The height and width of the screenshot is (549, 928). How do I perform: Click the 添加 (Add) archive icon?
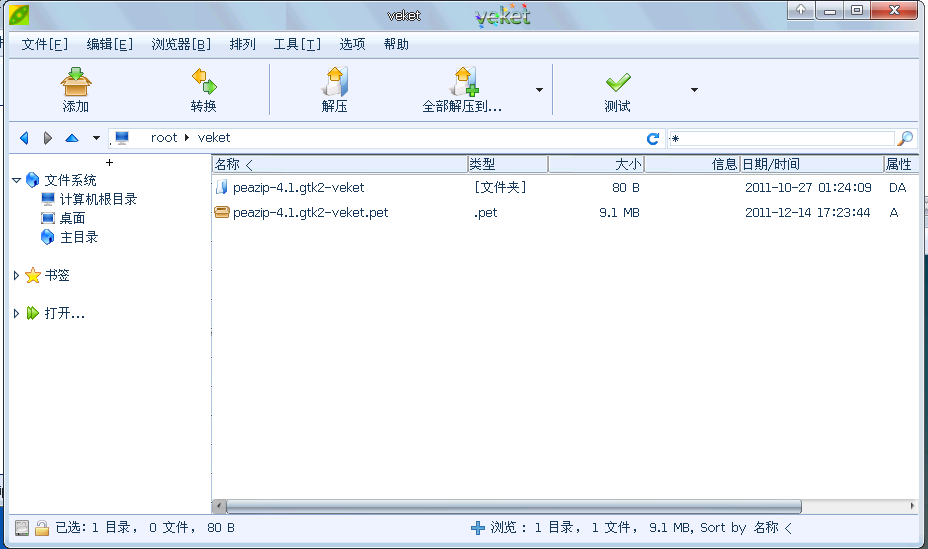(x=76, y=82)
